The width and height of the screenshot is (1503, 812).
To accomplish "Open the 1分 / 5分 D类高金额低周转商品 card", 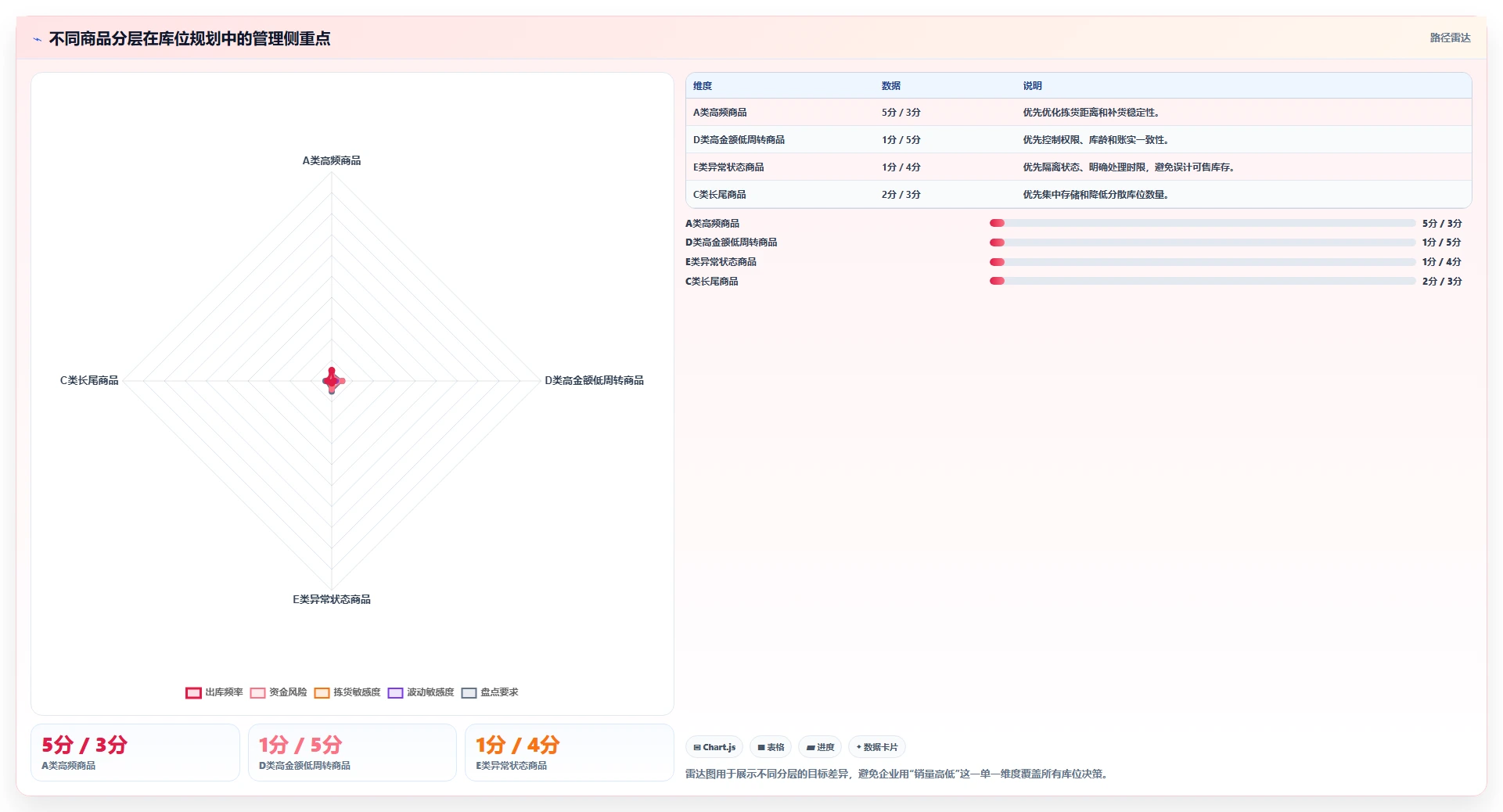I will click(352, 753).
